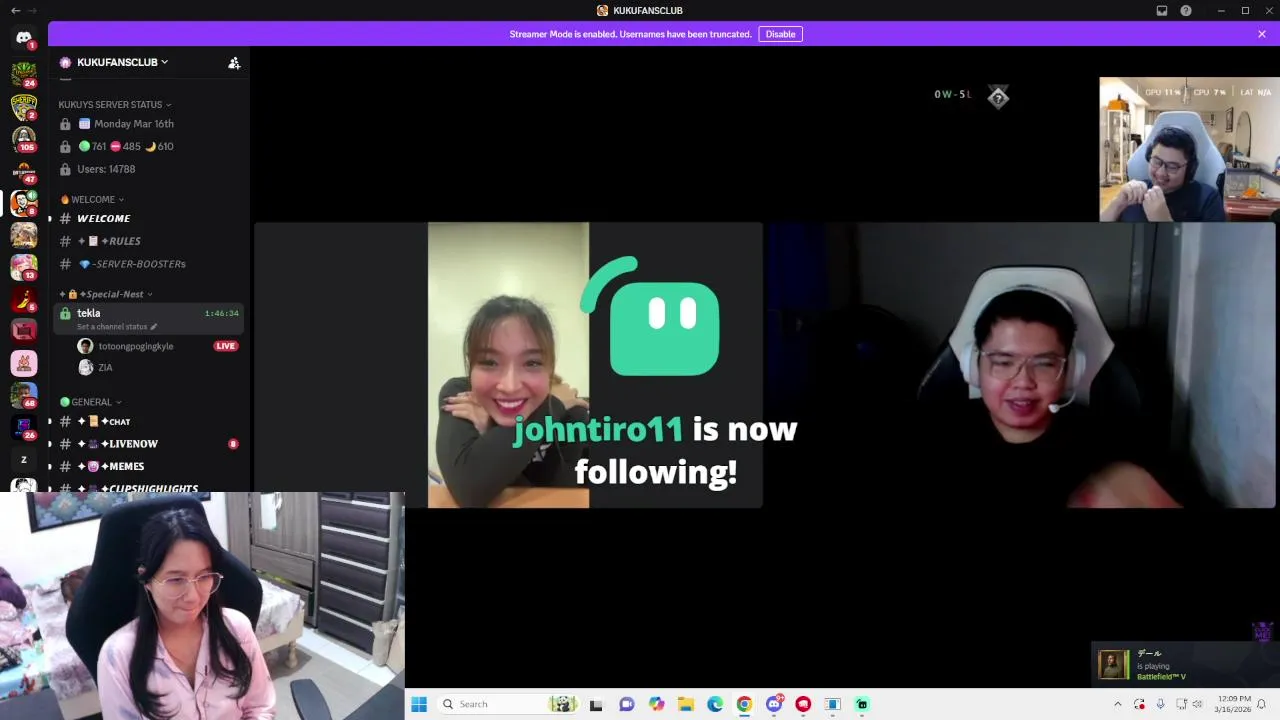Viewport: 1280px width, 720px height.
Task: Open the server icon with 24 badge
Action: click(24, 74)
